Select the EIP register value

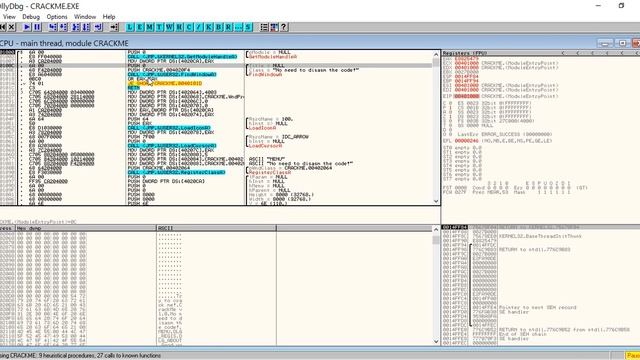[x=467, y=96]
